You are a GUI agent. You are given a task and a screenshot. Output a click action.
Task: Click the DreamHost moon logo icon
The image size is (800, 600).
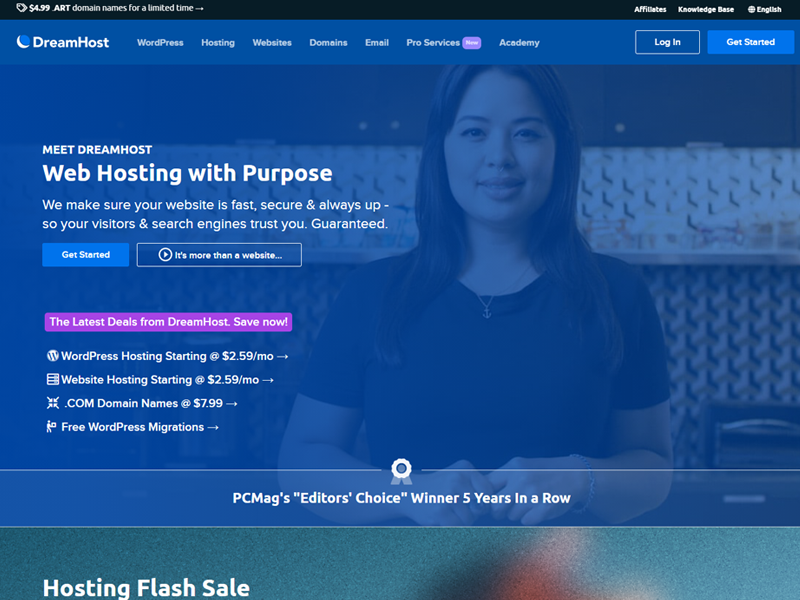pyautogui.click(x=23, y=42)
